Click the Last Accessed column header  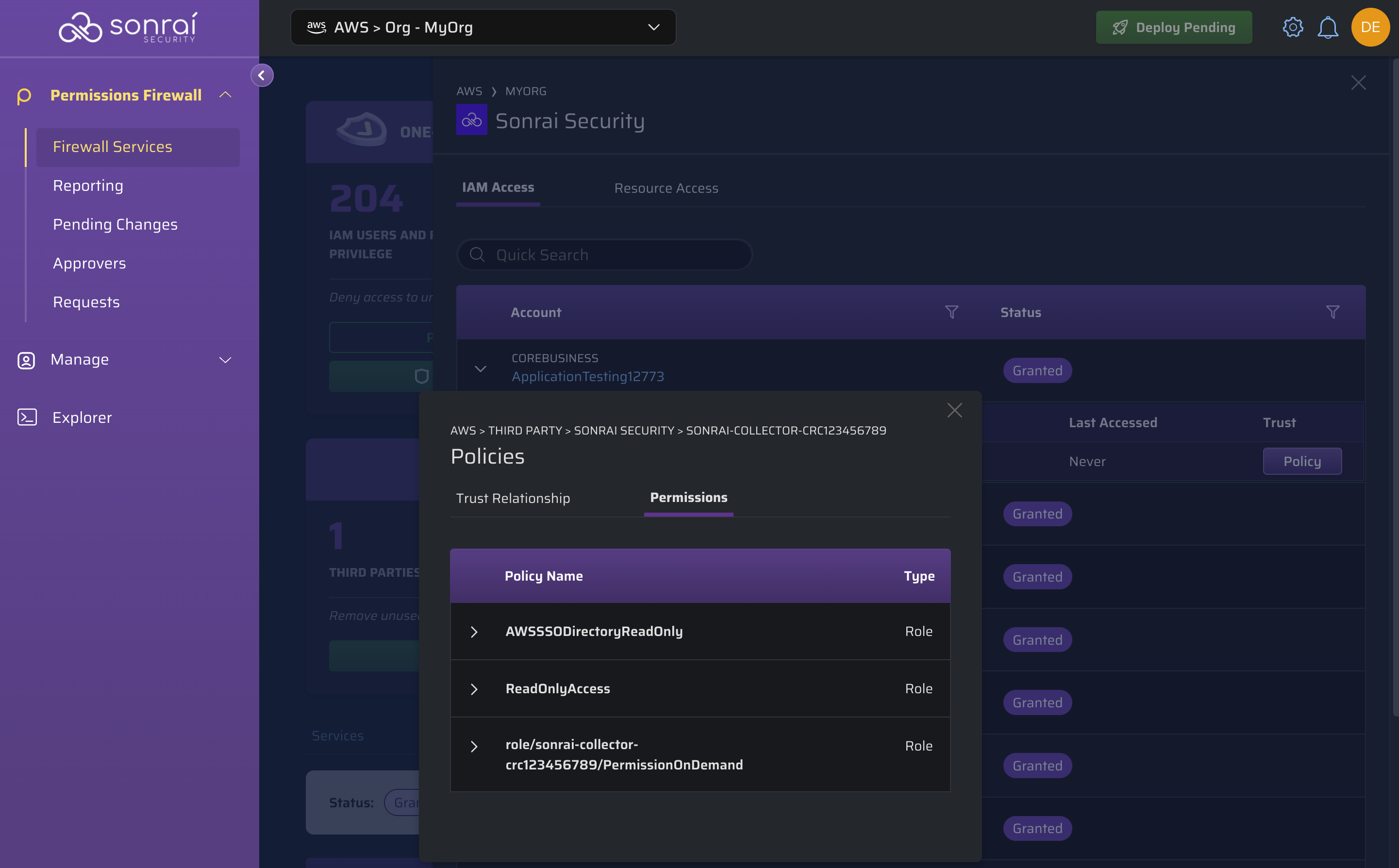(x=1113, y=422)
